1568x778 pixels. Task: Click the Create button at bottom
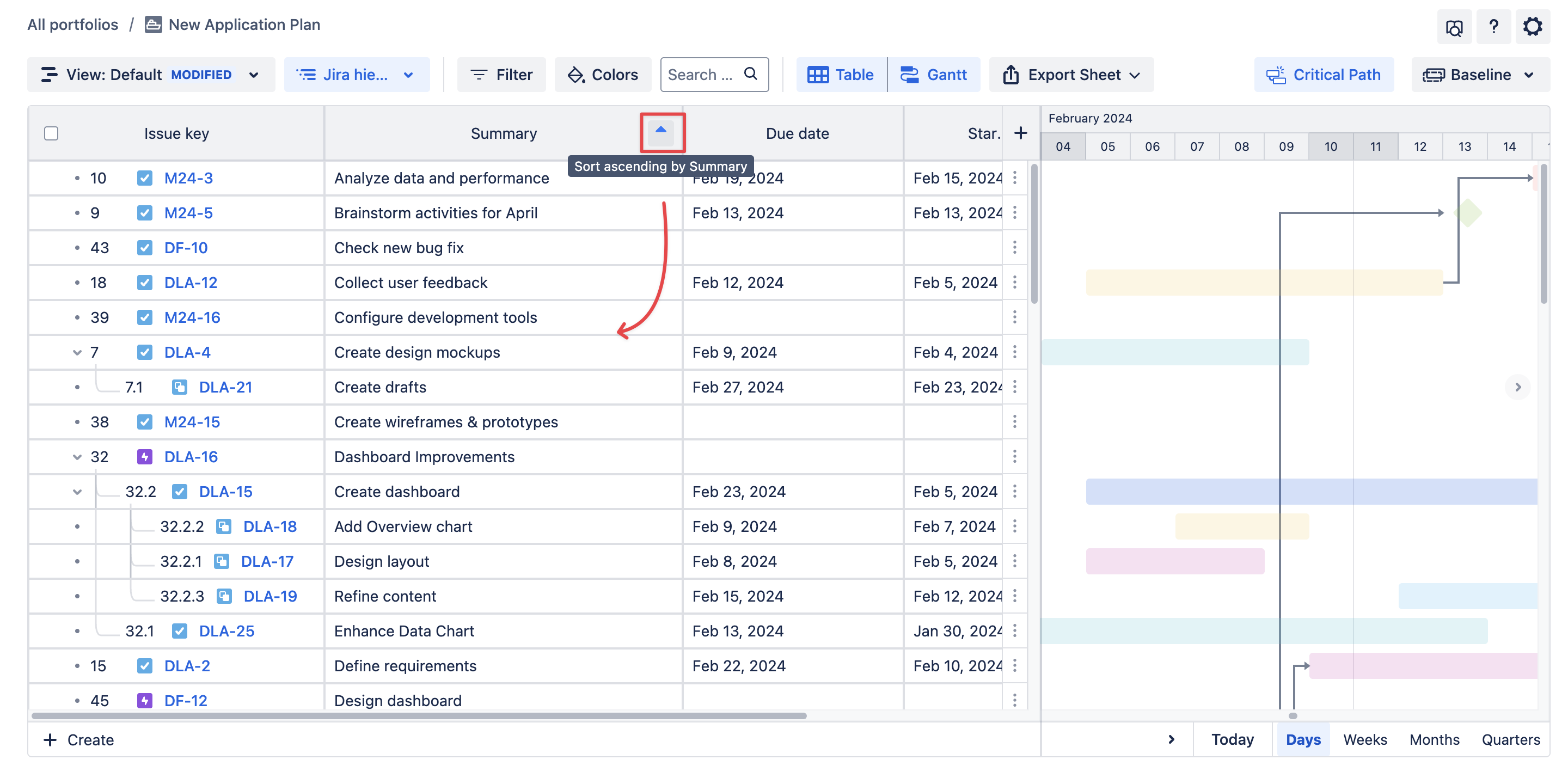pos(79,739)
